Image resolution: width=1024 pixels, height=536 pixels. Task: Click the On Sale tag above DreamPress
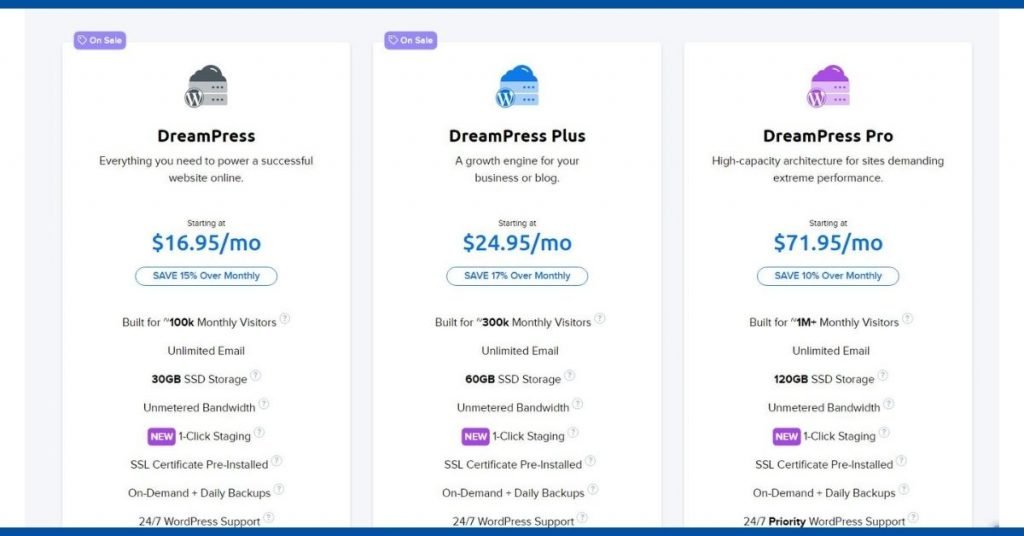point(99,40)
